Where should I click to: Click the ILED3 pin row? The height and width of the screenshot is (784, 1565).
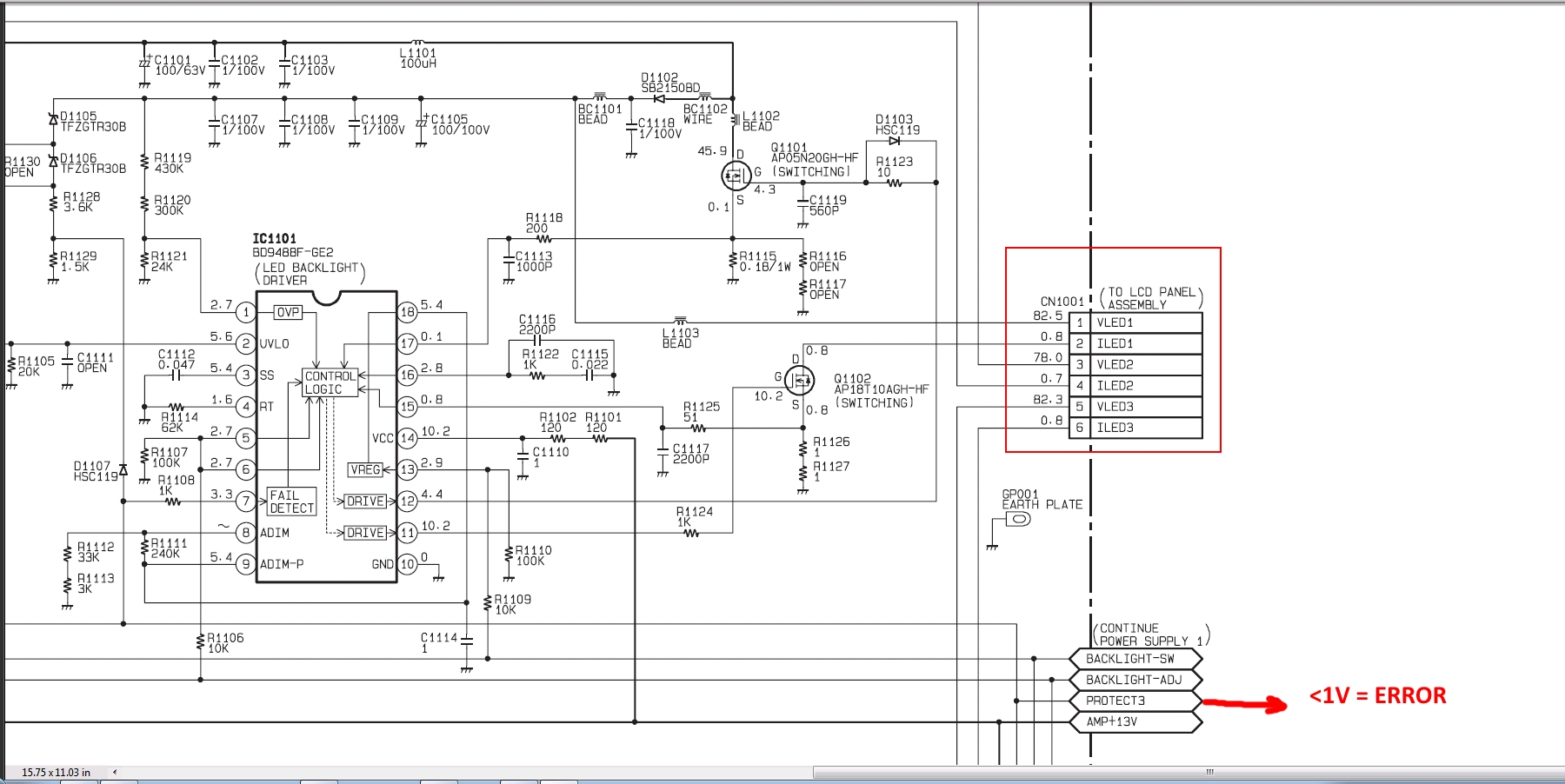coord(1135,428)
